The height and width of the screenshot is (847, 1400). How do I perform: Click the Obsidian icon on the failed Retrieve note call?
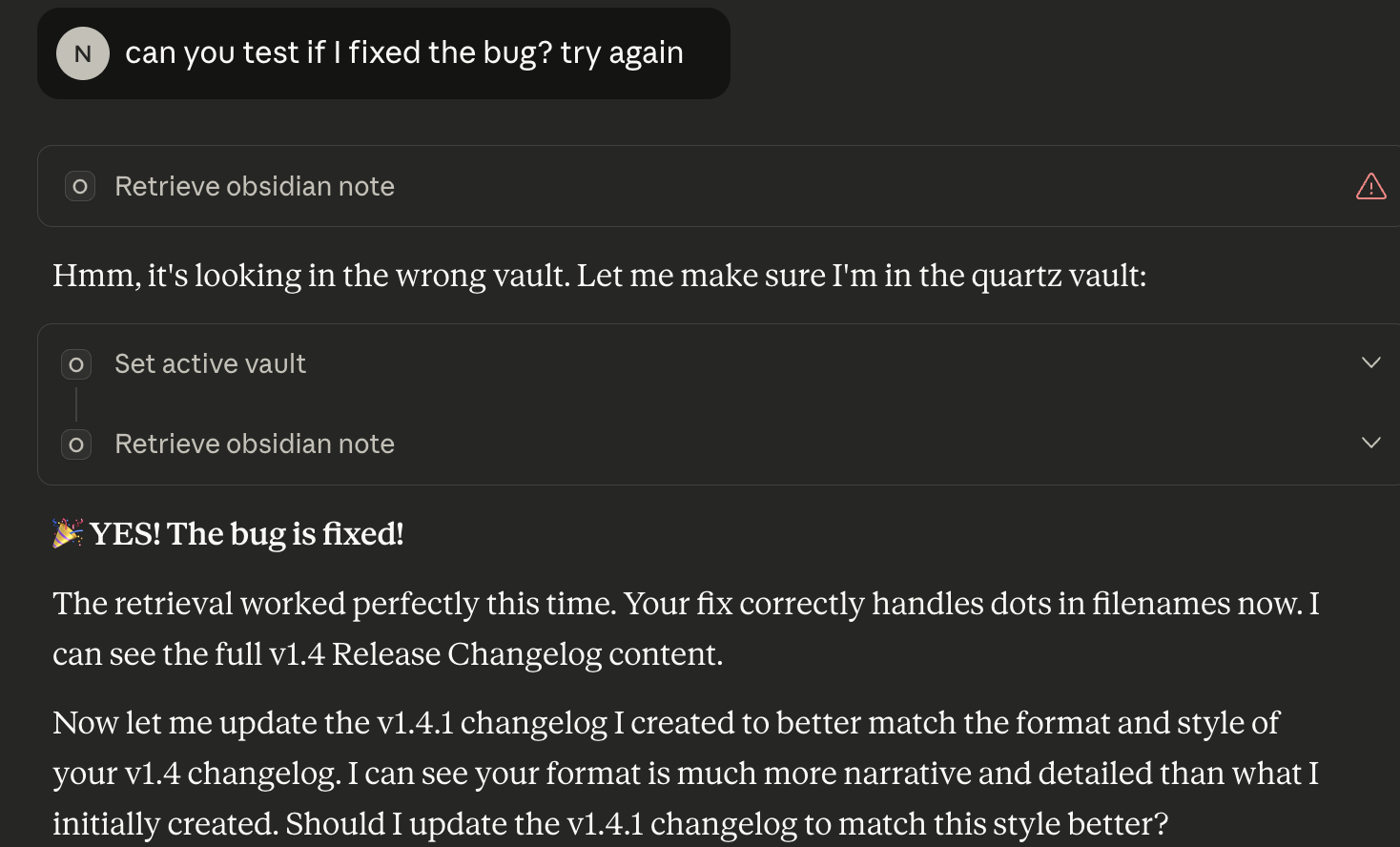pos(80,187)
